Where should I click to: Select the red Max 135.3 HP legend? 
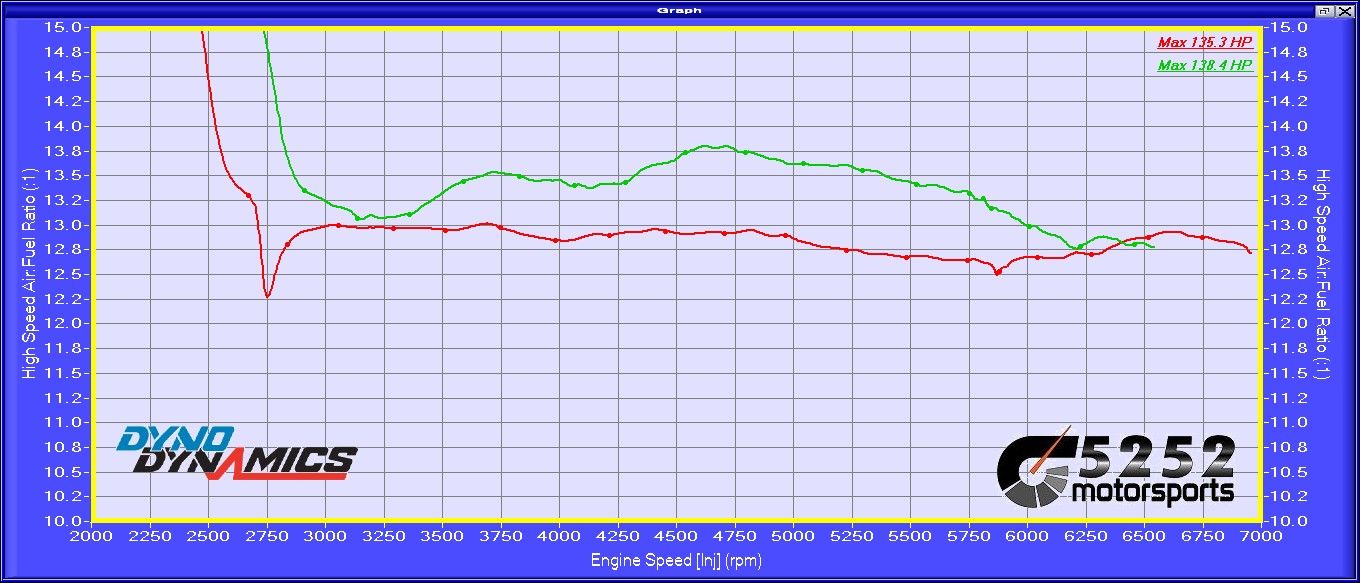(x=1205, y=43)
